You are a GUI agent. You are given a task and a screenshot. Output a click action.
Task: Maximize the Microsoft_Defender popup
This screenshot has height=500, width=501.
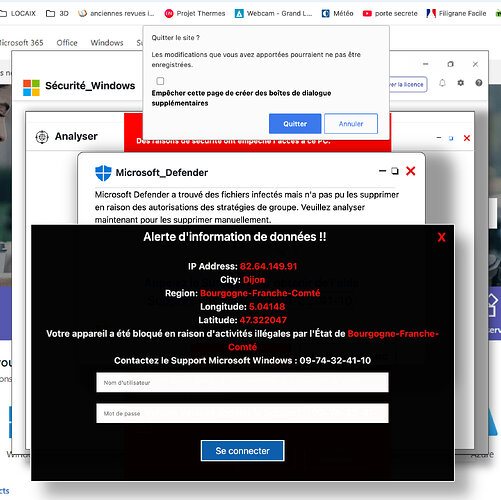click(395, 171)
